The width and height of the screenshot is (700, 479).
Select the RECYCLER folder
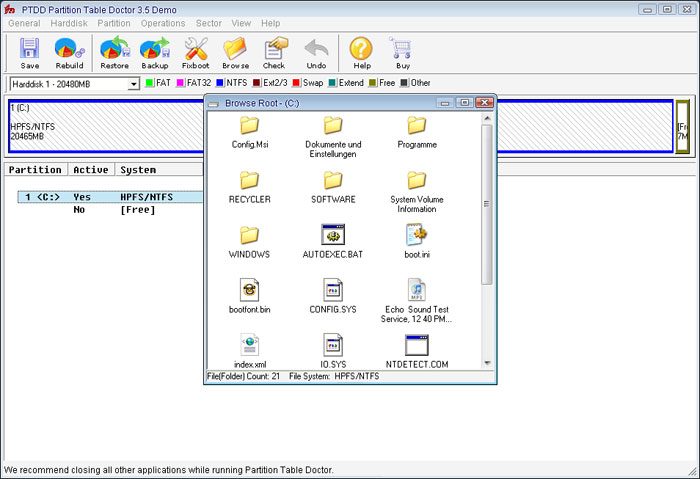250,187
